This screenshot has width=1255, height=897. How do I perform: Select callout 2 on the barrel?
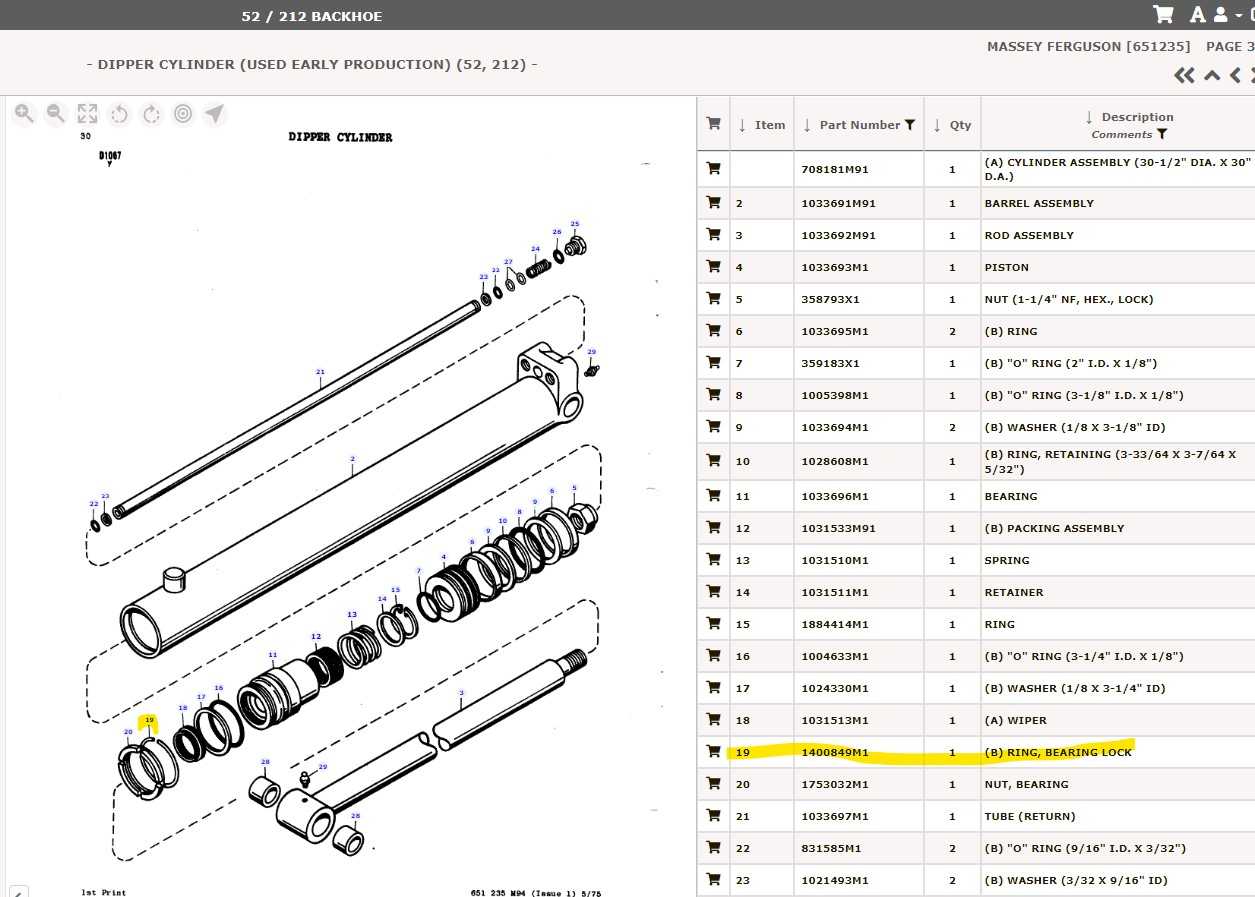(x=352, y=459)
